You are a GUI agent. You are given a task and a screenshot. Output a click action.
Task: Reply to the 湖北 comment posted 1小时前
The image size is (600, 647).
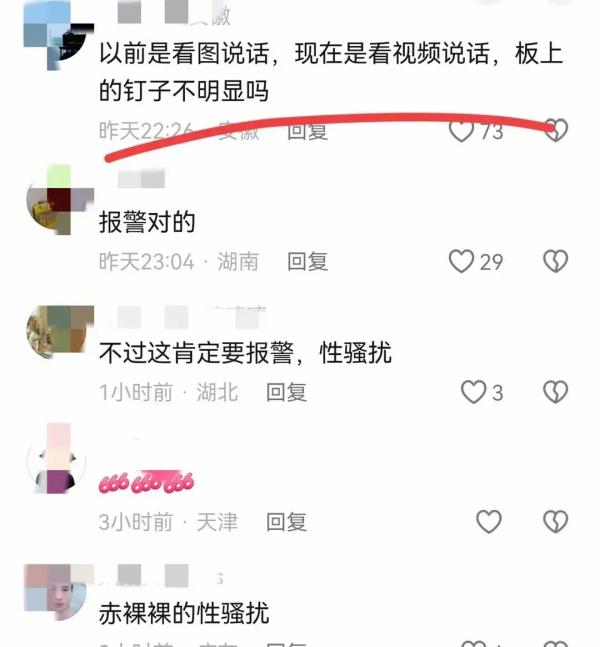point(286,392)
